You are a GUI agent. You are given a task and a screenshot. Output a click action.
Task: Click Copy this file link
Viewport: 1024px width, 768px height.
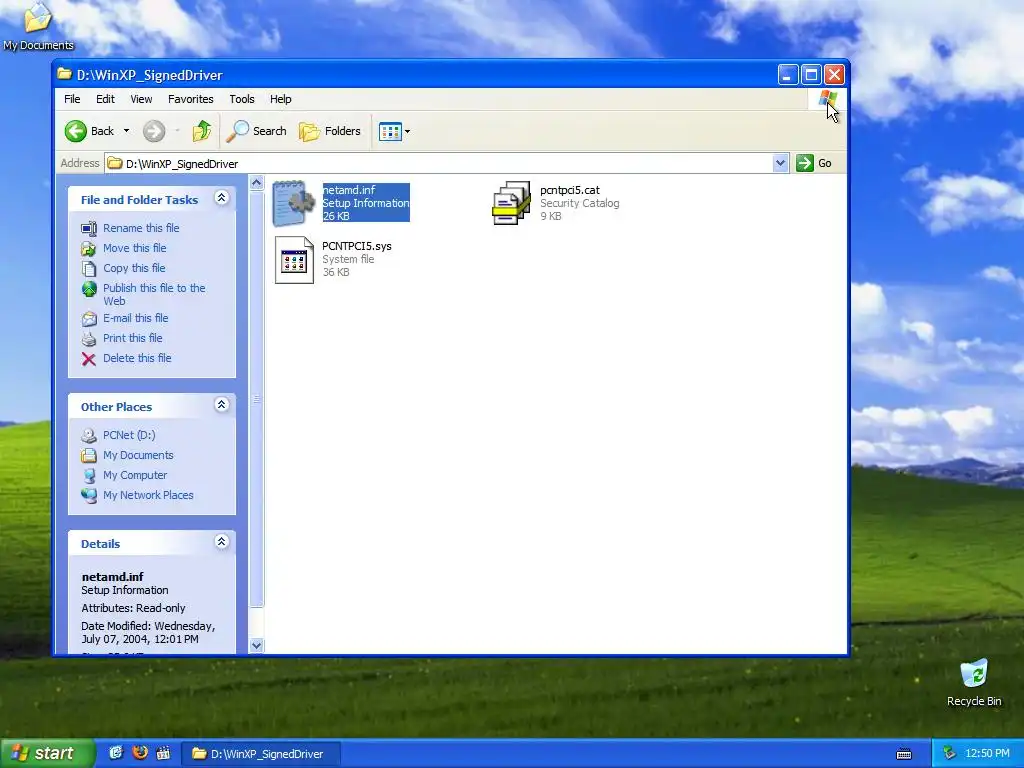point(134,268)
